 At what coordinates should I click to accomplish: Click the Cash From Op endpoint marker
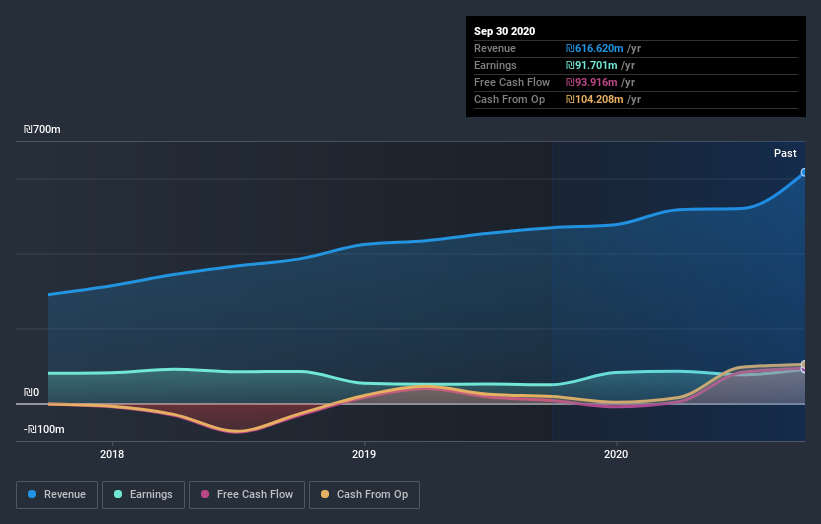(x=804, y=364)
